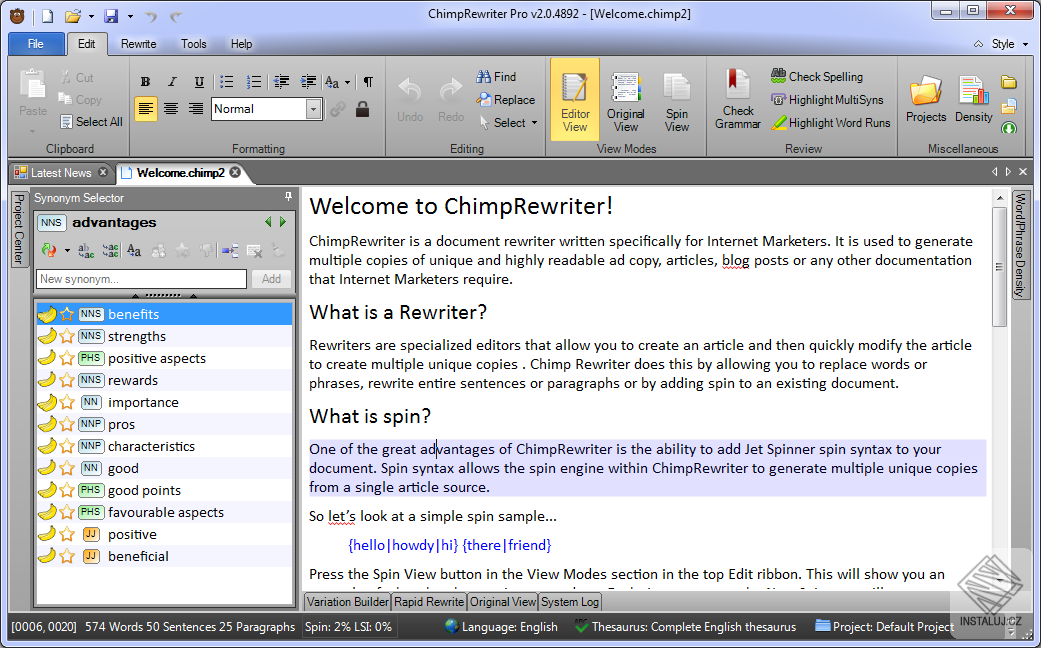Open Density tool
The image size is (1041, 648).
(x=973, y=98)
